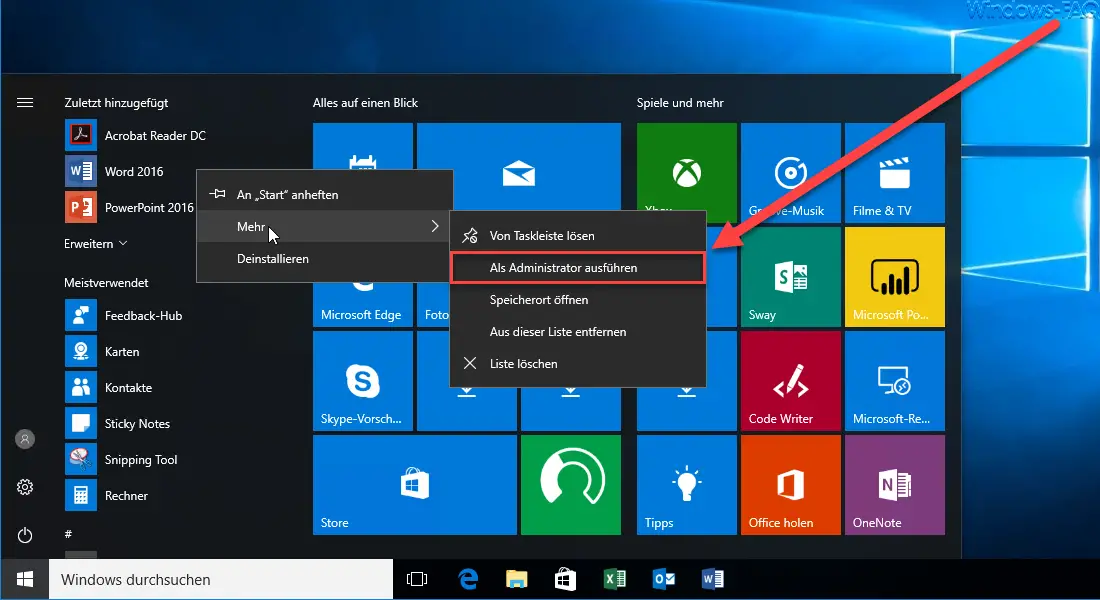Jump to the # alphabet section header
This screenshot has height=600, width=1100.
coord(68,534)
